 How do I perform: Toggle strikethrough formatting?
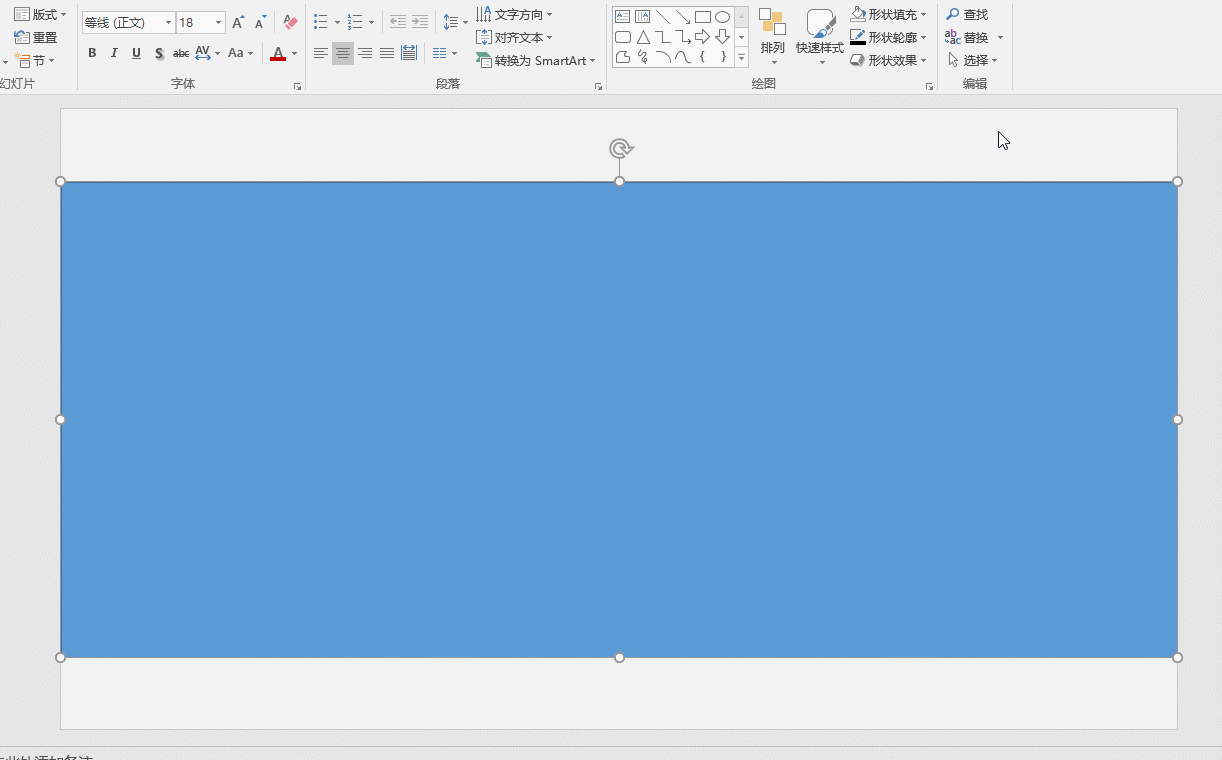[x=181, y=53]
